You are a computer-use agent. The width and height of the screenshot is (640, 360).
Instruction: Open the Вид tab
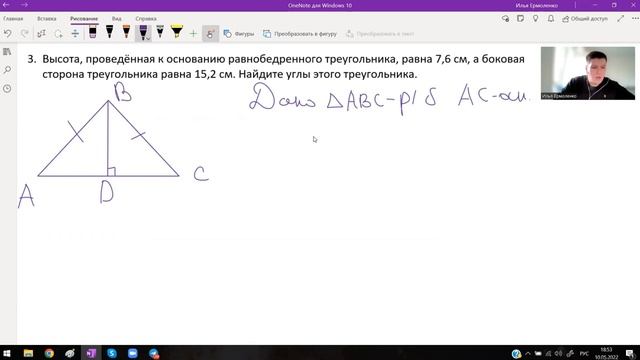tap(117, 19)
